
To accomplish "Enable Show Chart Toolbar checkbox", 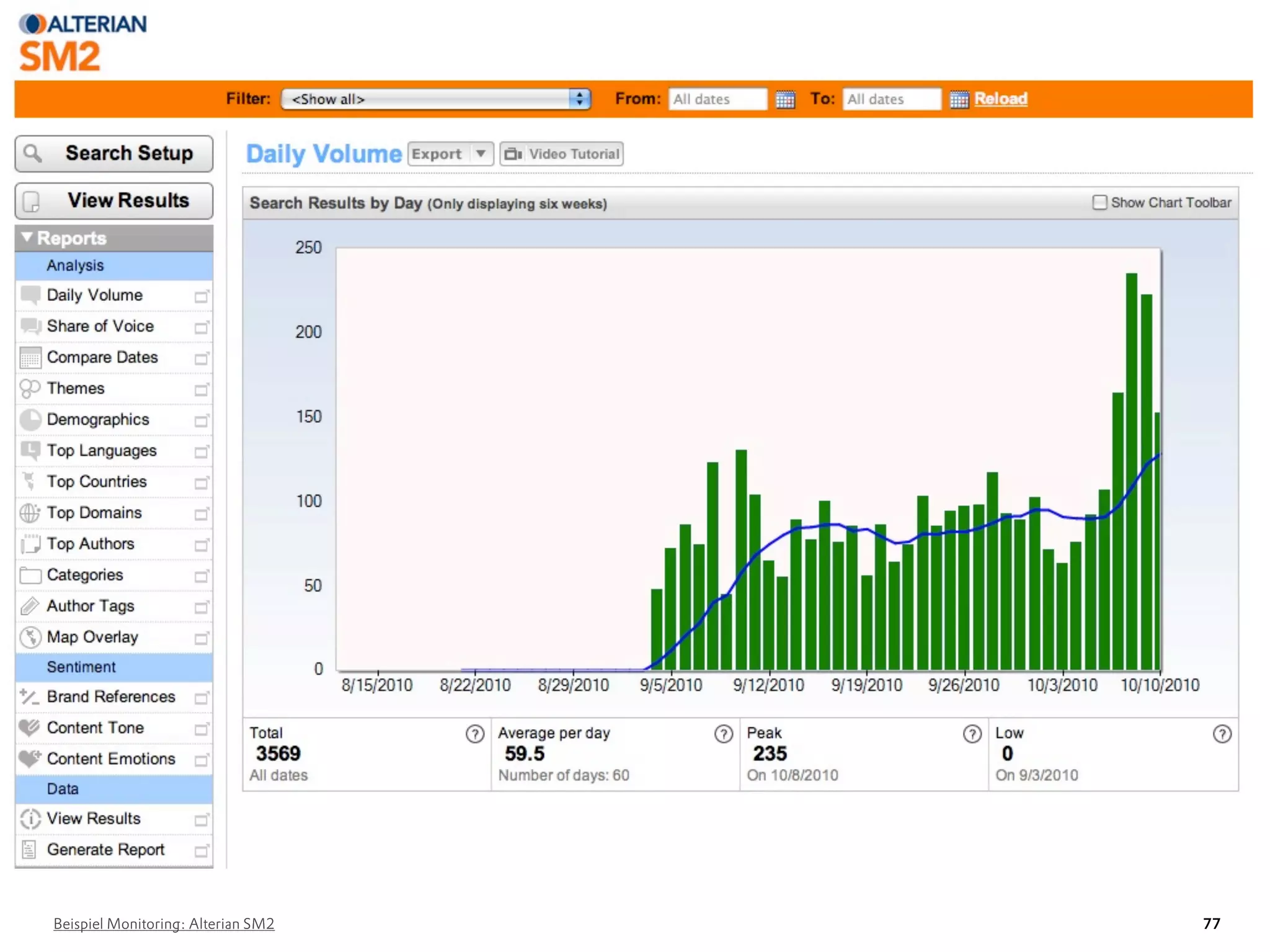I will click(1099, 203).
